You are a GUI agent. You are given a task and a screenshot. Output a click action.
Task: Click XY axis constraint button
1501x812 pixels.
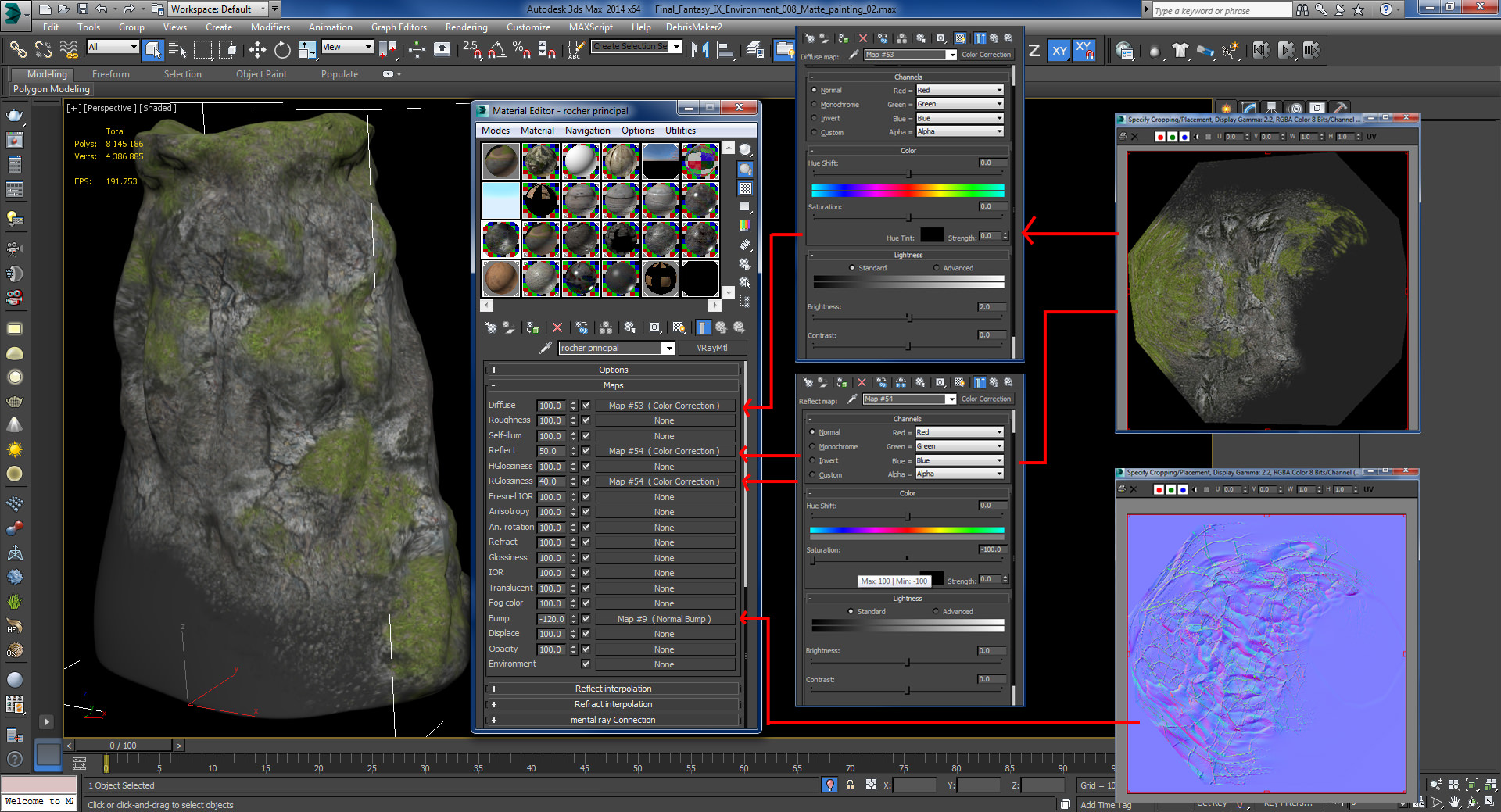[1059, 51]
